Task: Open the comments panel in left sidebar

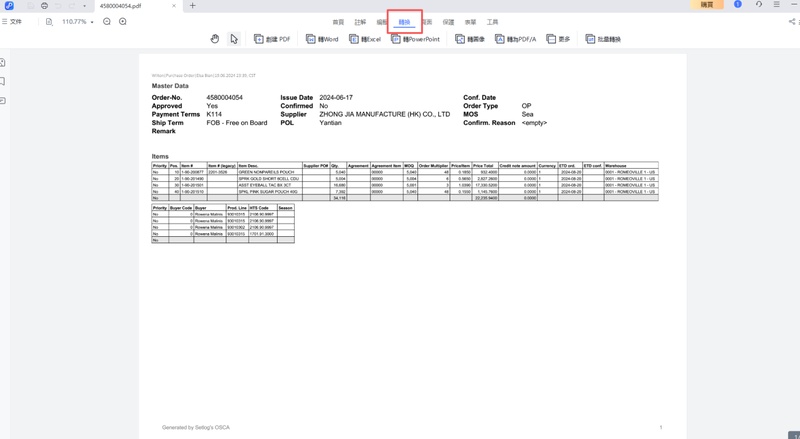Action: coord(4,100)
